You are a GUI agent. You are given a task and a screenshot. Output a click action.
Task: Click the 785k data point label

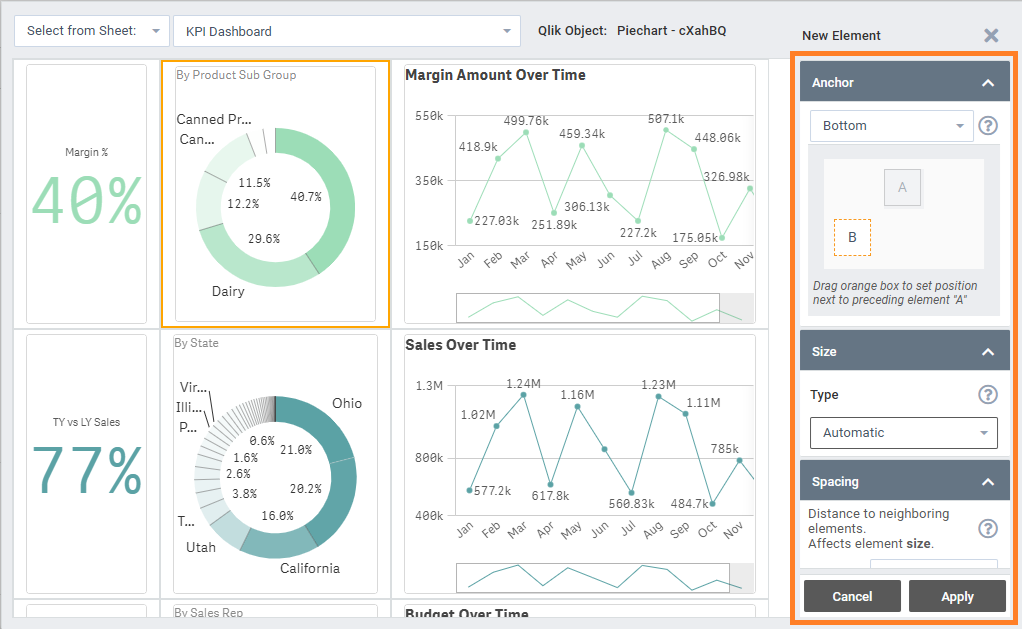(x=725, y=449)
